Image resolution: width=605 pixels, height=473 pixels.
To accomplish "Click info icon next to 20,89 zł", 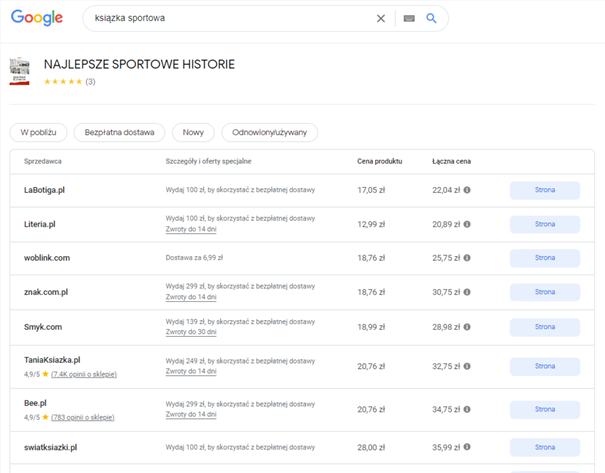I will tap(467, 224).
